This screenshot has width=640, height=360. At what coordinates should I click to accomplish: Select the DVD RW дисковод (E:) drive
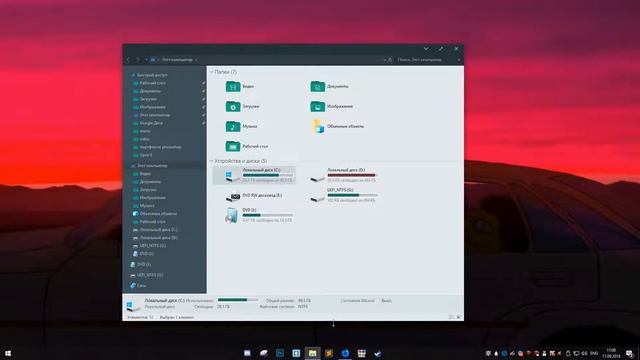pyautogui.click(x=254, y=196)
